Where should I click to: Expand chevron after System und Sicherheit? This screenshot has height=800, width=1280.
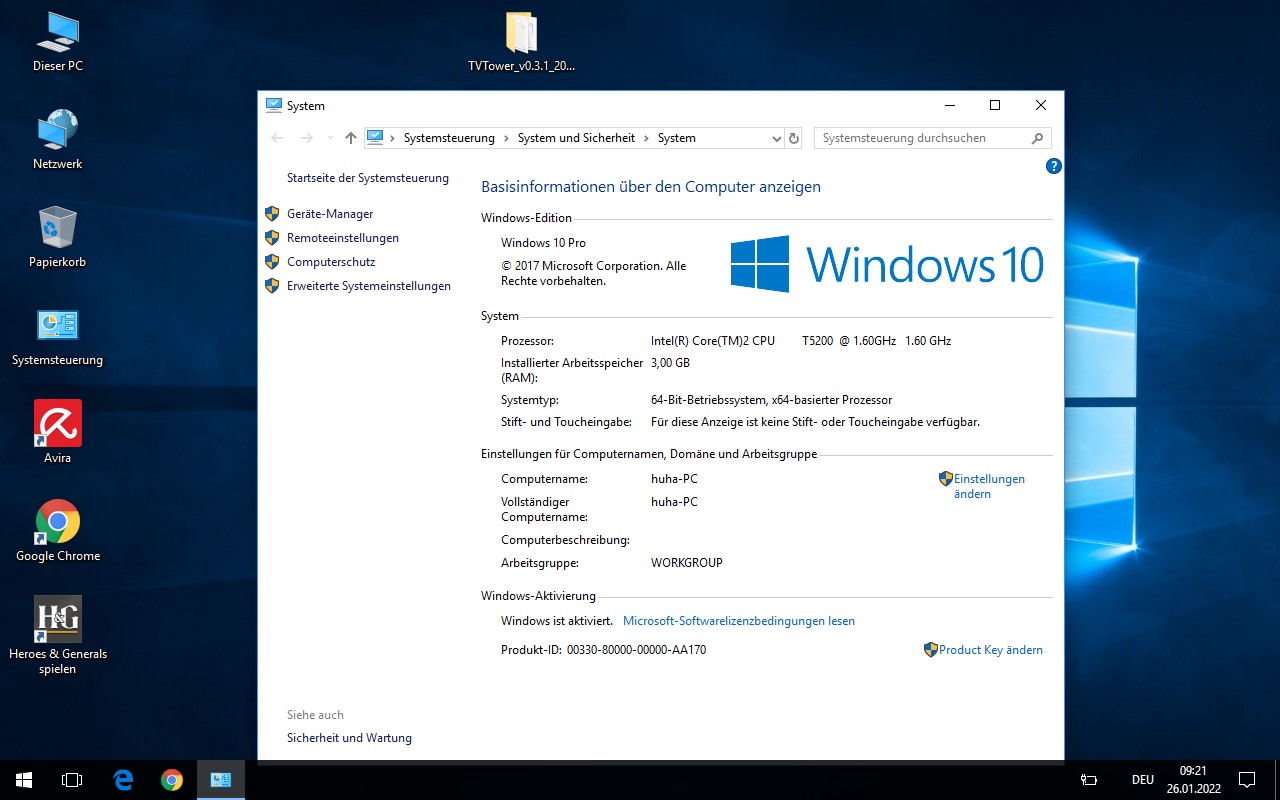pos(646,138)
